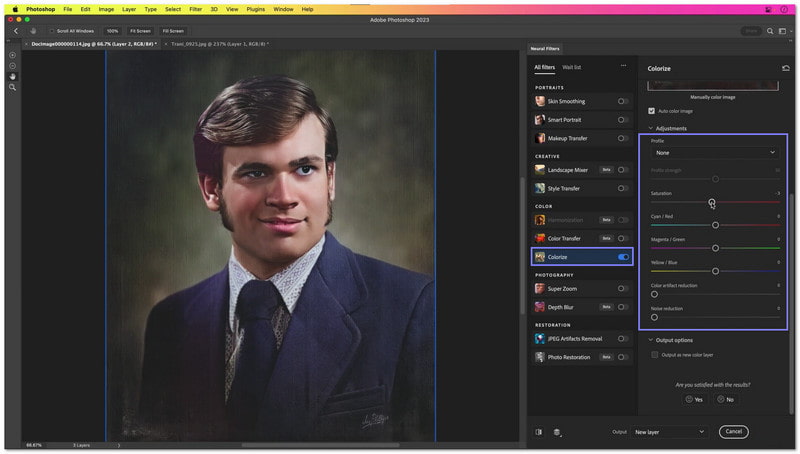
Task: Click the Photo Restoration filter icon
Action: tap(540, 357)
